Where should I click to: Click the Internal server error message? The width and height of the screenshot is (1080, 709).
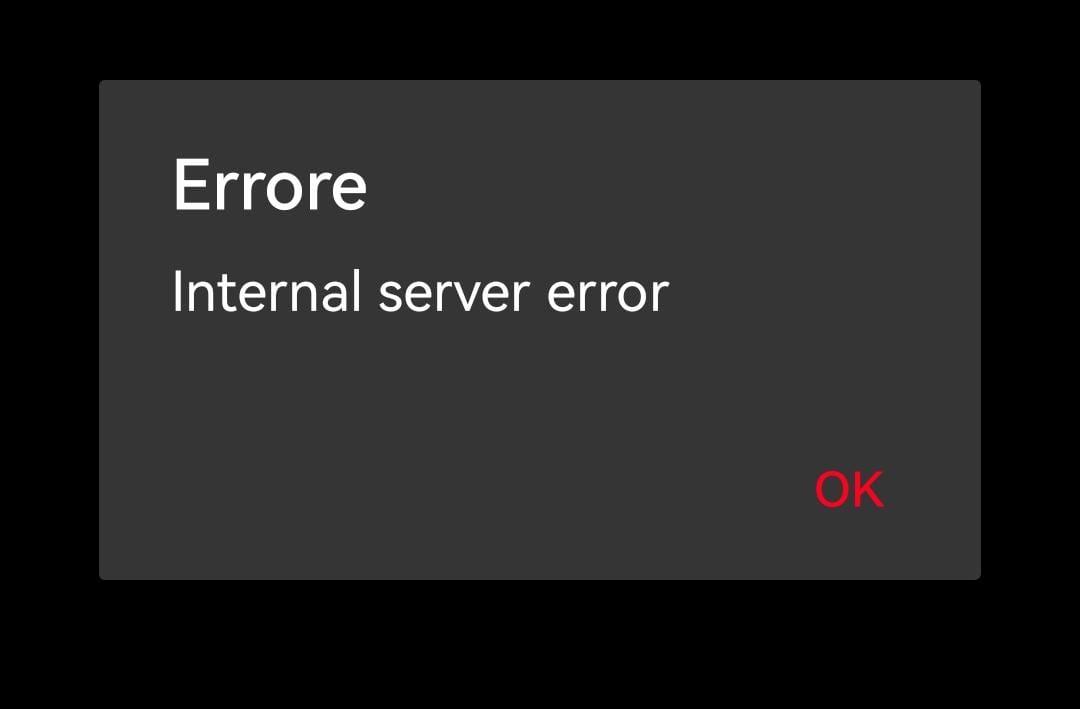(420, 291)
